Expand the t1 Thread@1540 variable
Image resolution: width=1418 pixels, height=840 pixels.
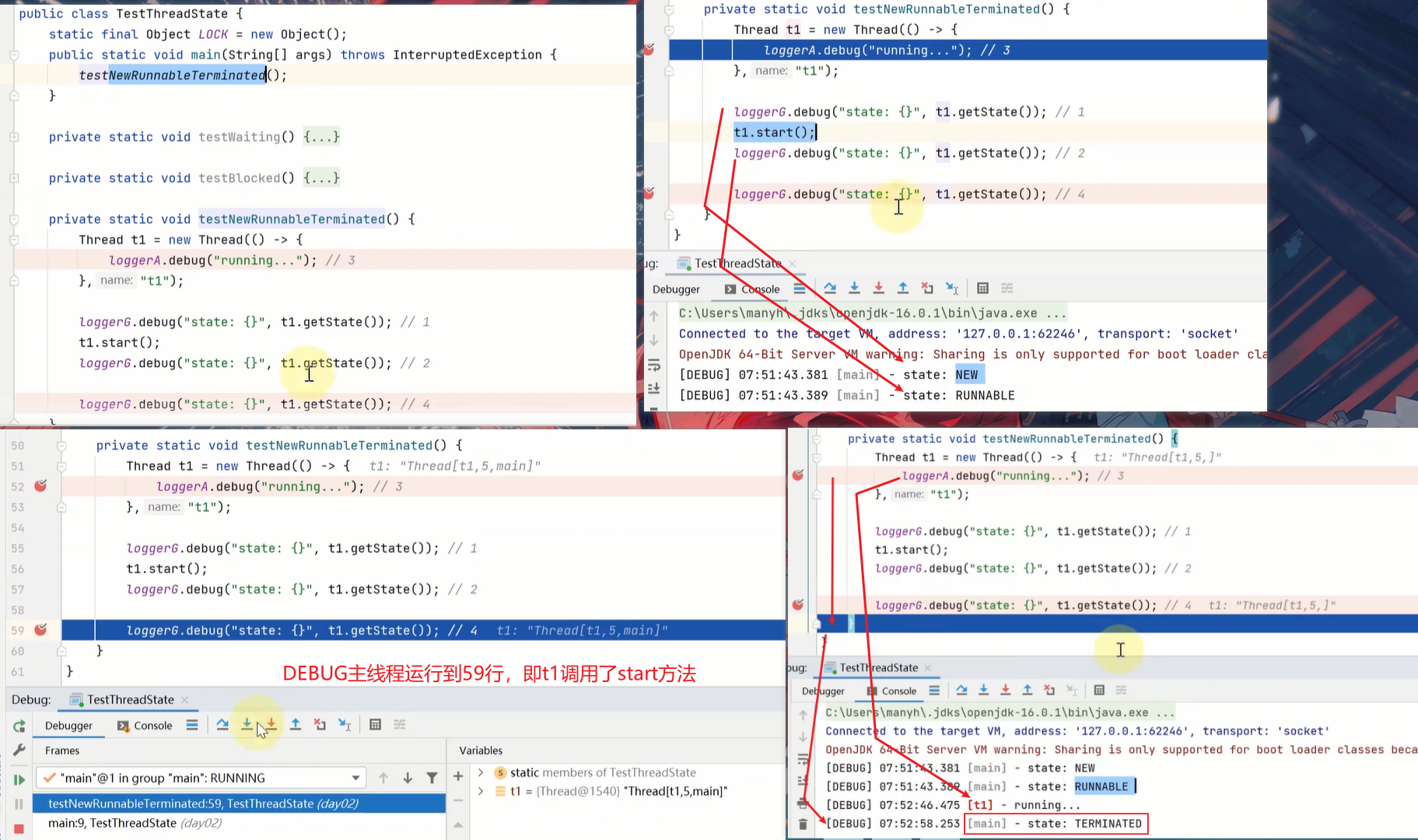pyautogui.click(x=481, y=791)
